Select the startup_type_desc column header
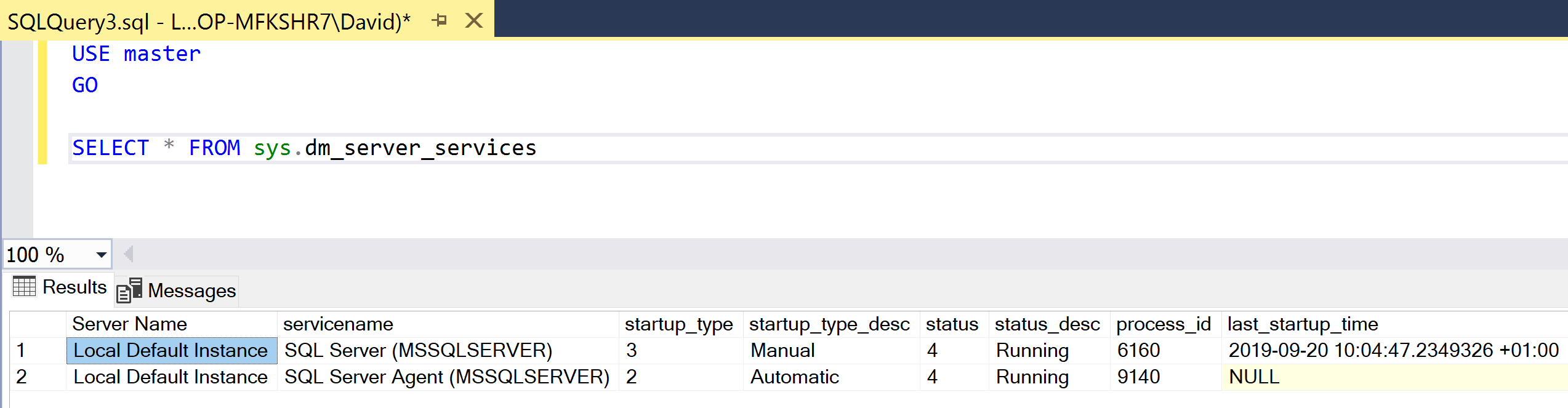The image size is (1568, 408). point(829,324)
